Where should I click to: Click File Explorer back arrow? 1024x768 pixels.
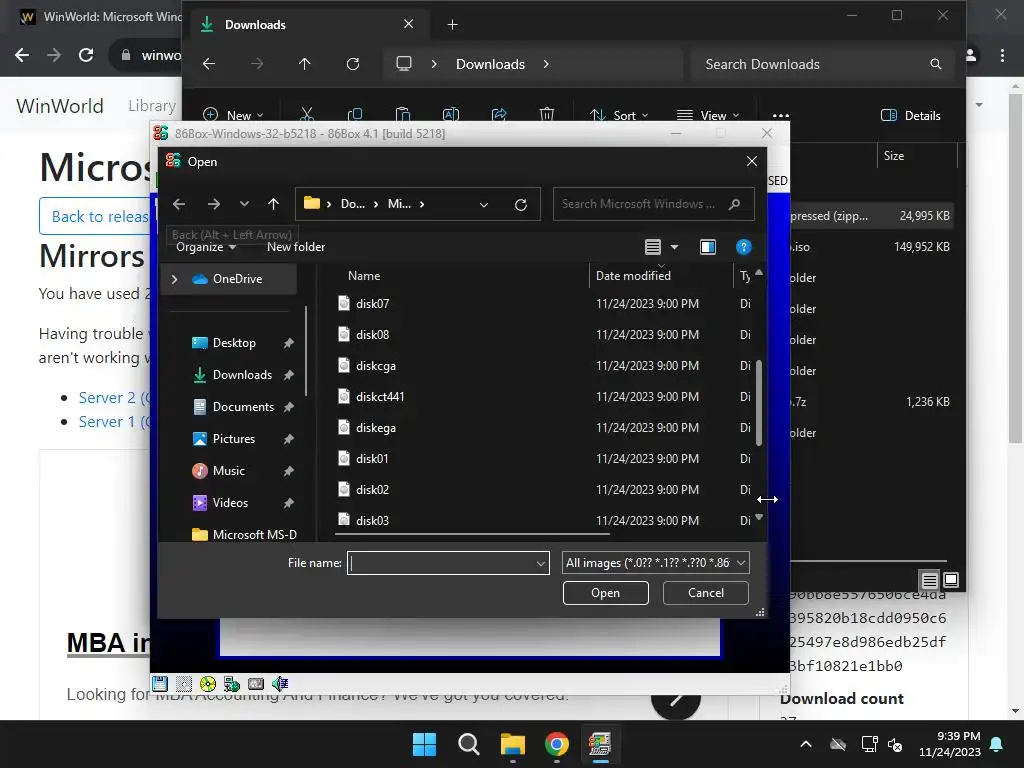click(209, 64)
